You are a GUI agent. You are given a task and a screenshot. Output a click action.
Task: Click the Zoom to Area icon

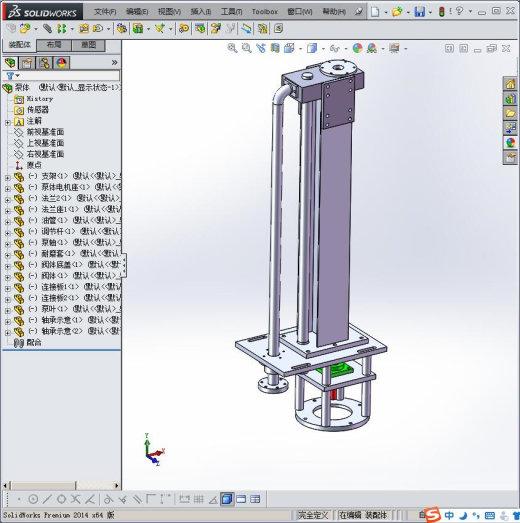click(246, 48)
